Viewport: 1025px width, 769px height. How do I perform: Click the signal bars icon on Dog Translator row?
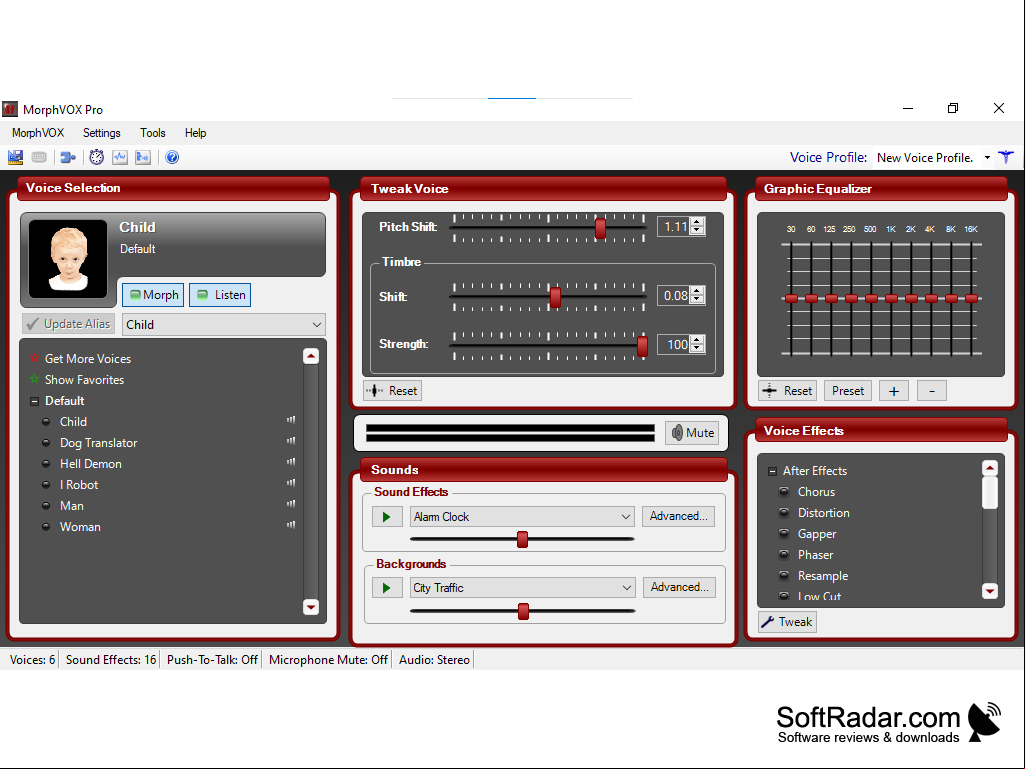(x=291, y=441)
